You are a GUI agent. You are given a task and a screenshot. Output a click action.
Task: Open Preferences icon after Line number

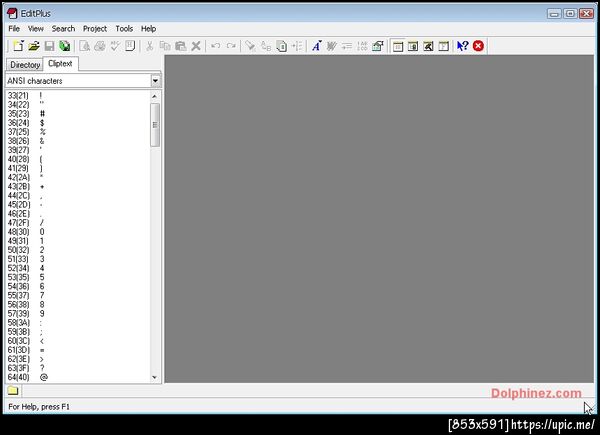tap(378, 46)
